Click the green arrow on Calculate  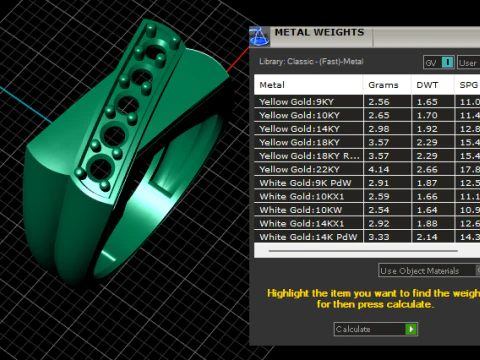click(411, 329)
